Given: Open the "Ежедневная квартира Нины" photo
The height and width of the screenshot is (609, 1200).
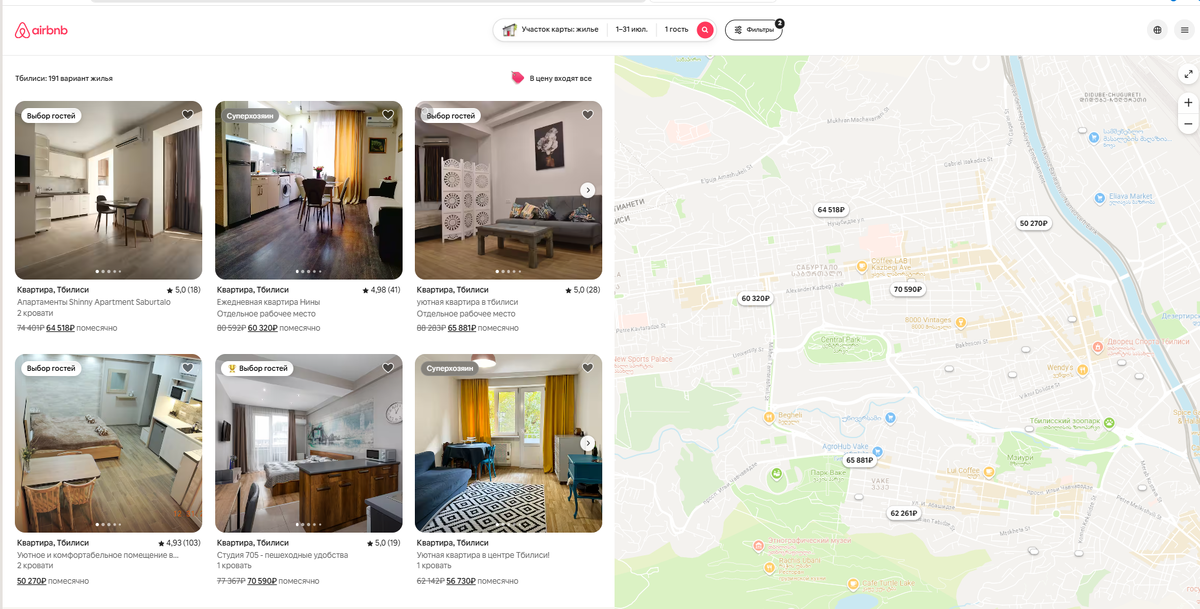Looking at the screenshot, I should (x=308, y=190).
